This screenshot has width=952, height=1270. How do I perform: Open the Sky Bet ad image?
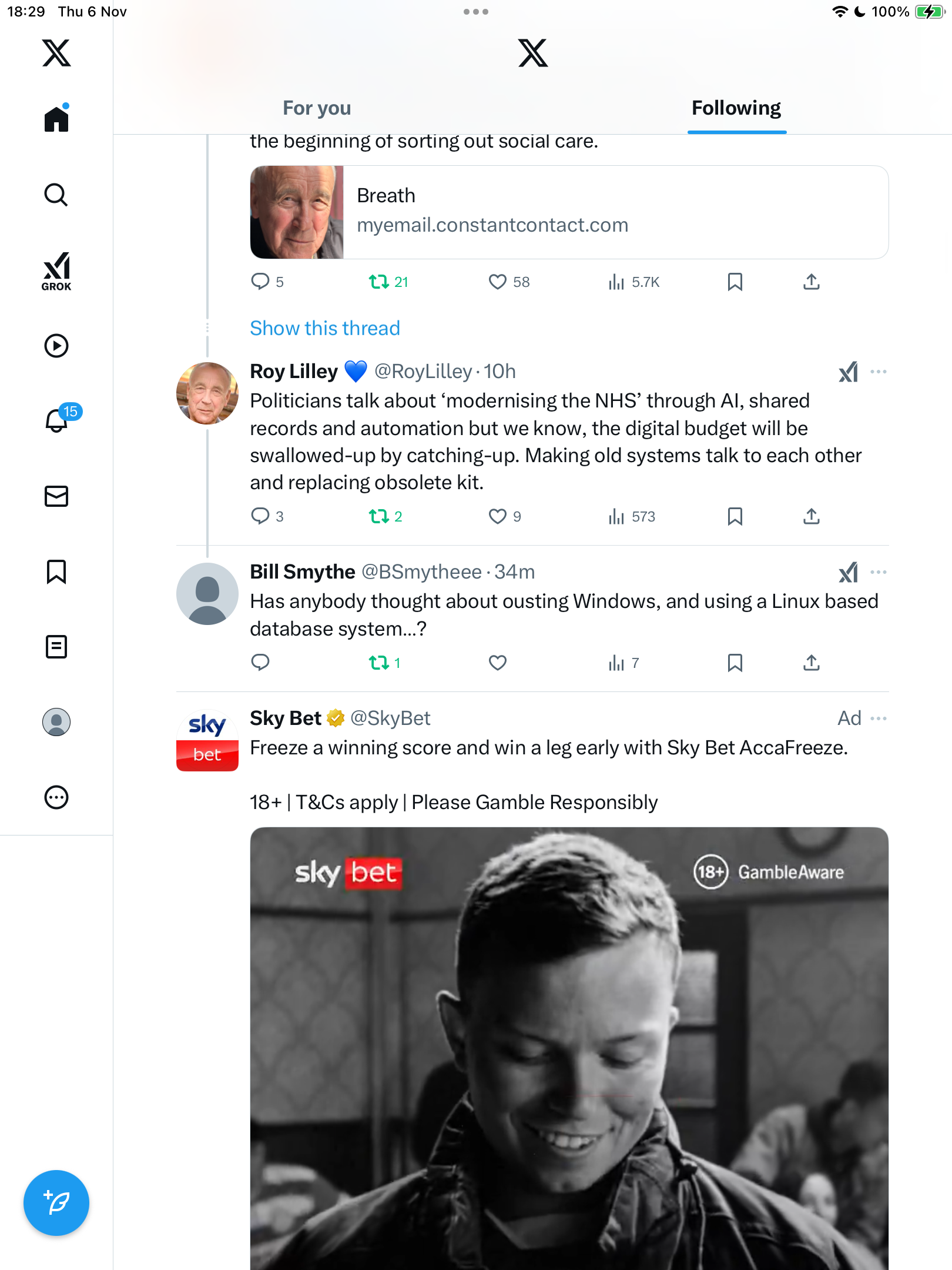point(569,1047)
